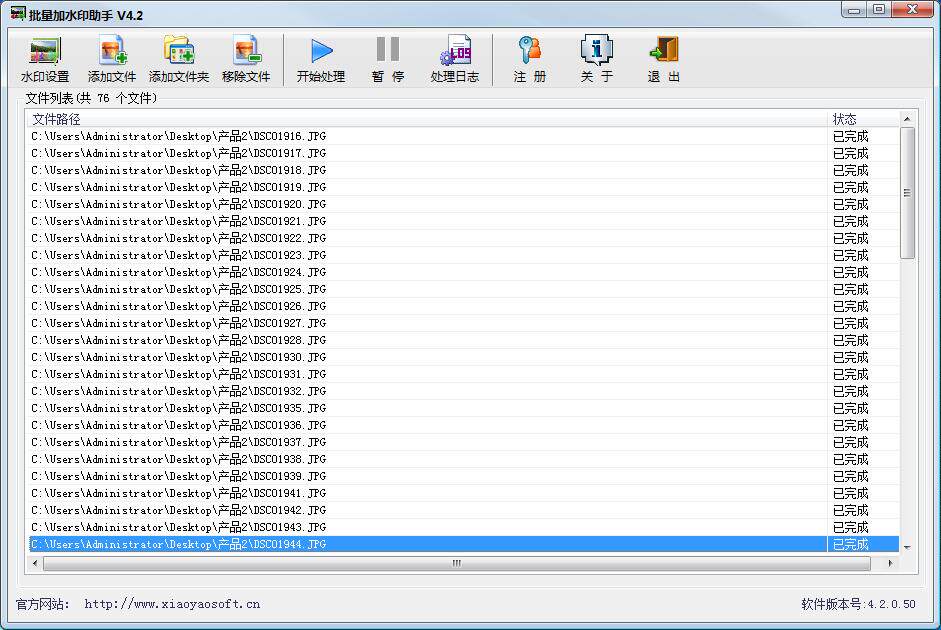The width and height of the screenshot is (941, 630).
Task: Select the row for DSC01923.JPG
Action: [x=464, y=255]
